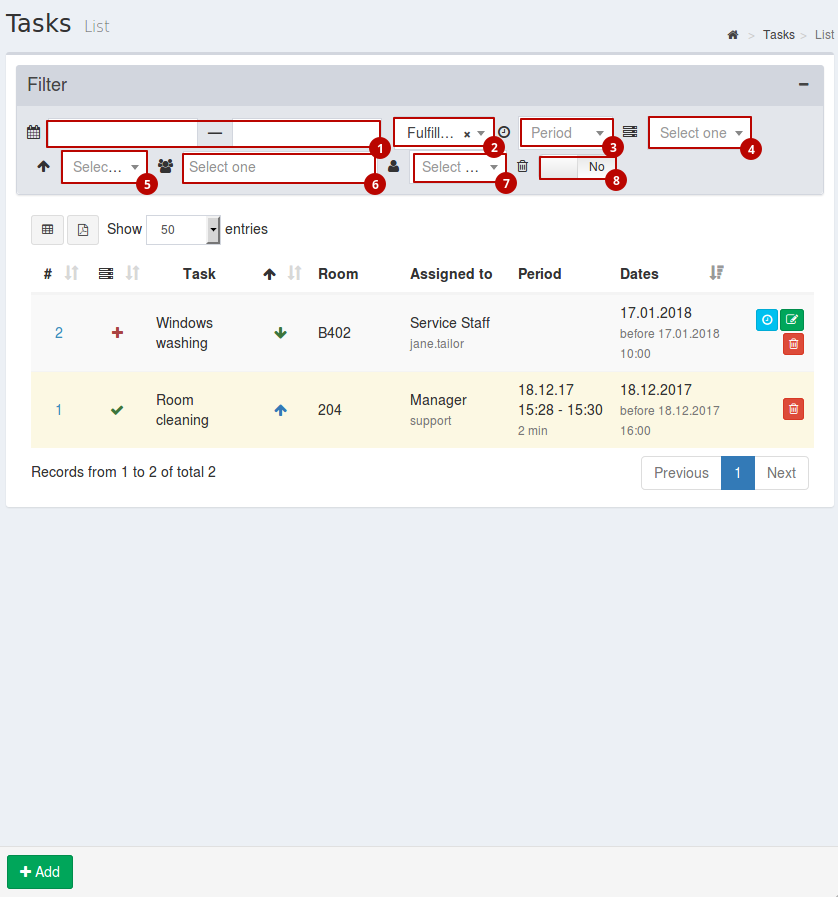This screenshot has height=897, width=838.
Task: Sort by the # column
Action: click(72, 273)
